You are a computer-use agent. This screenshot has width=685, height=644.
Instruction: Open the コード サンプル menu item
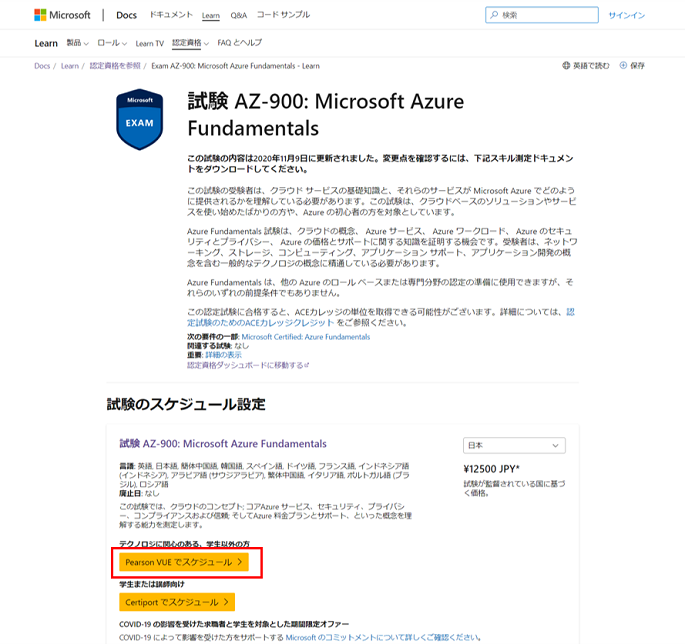[x=283, y=15]
